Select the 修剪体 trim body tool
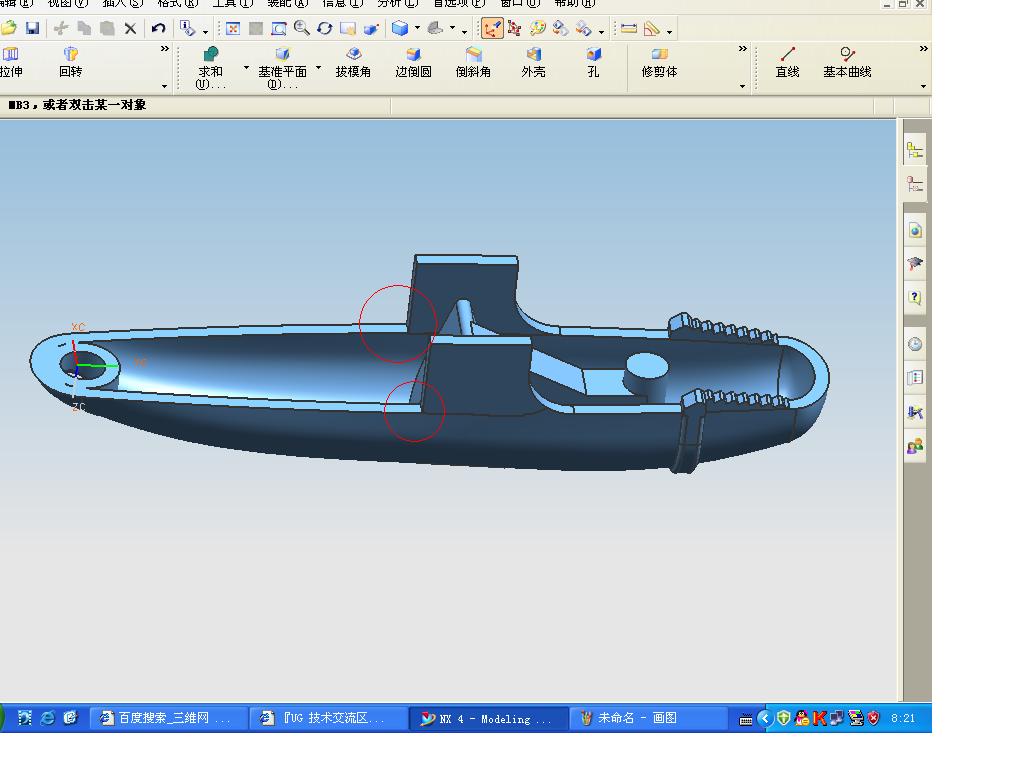1024x768 pixels. (x=660, y=63)
